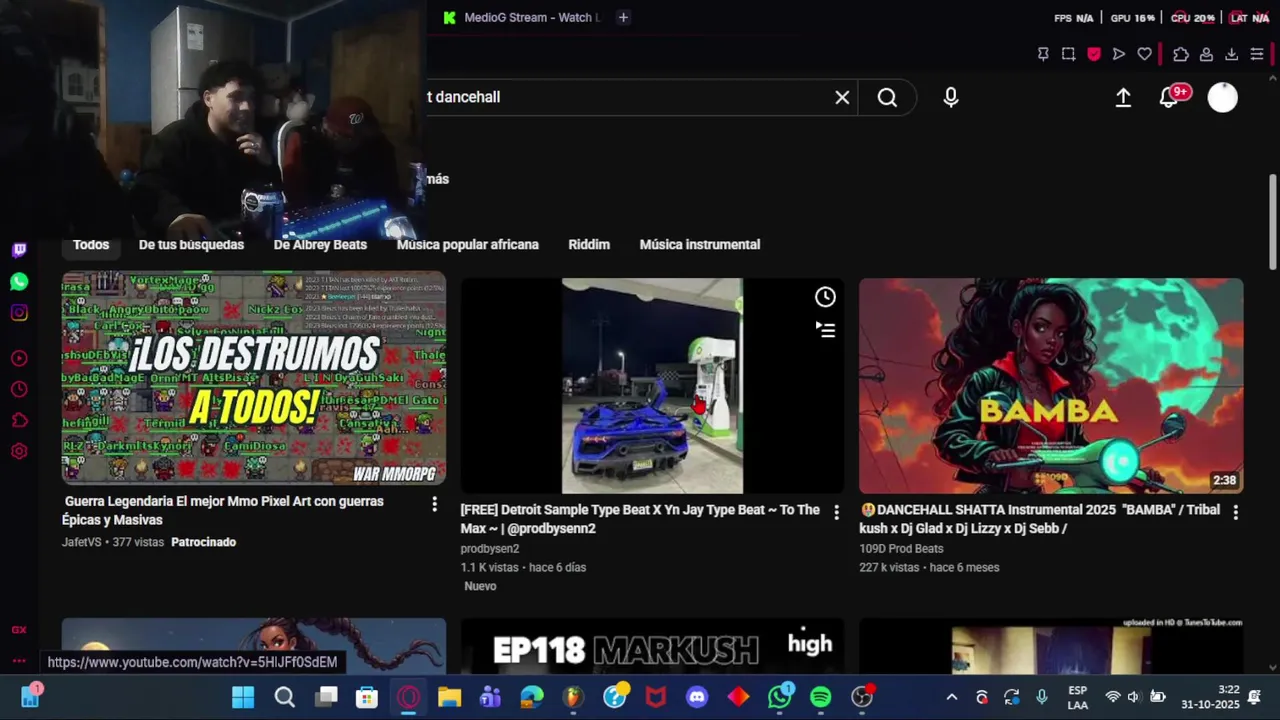Screen dimensions: 1280x720
Task: Open the browser downloads icon
Action: (x=1231, y=54)
